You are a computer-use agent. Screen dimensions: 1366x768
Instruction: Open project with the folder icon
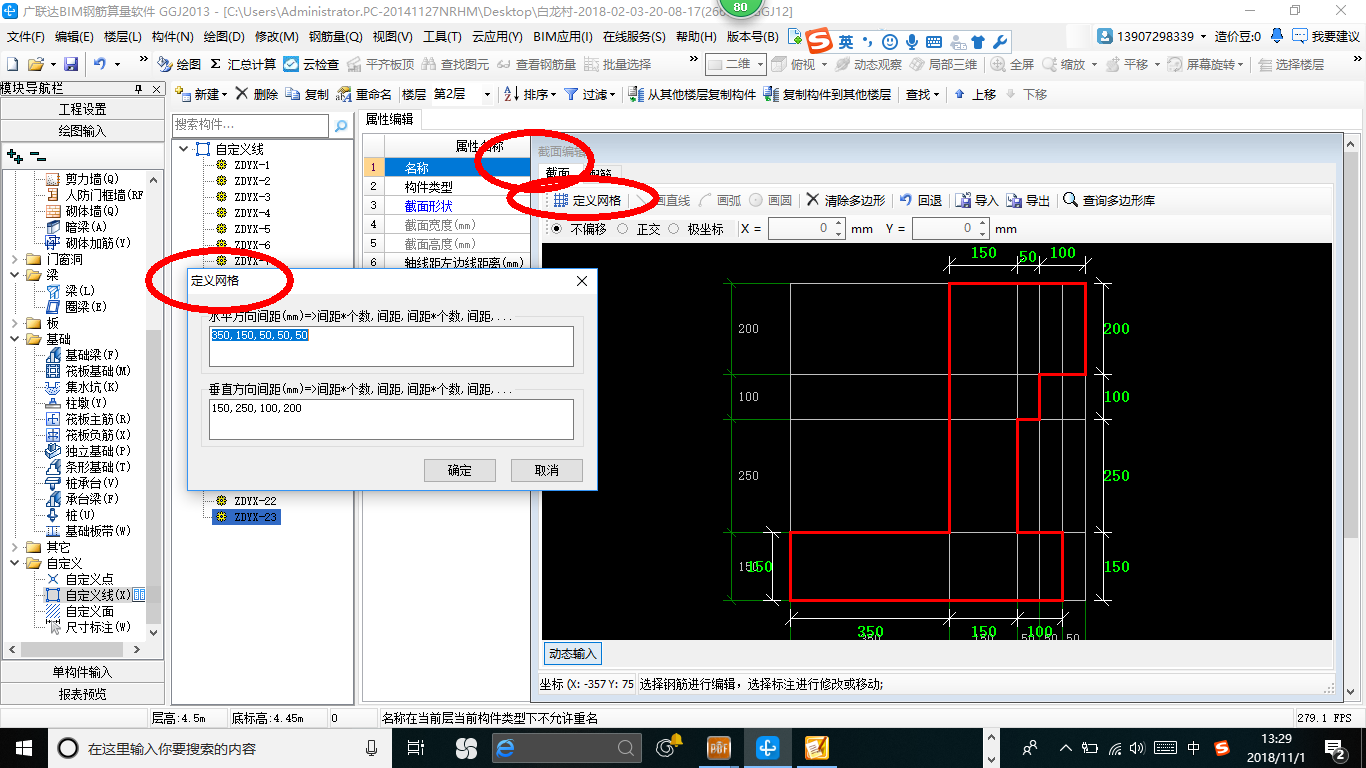[x=36, y=64]
